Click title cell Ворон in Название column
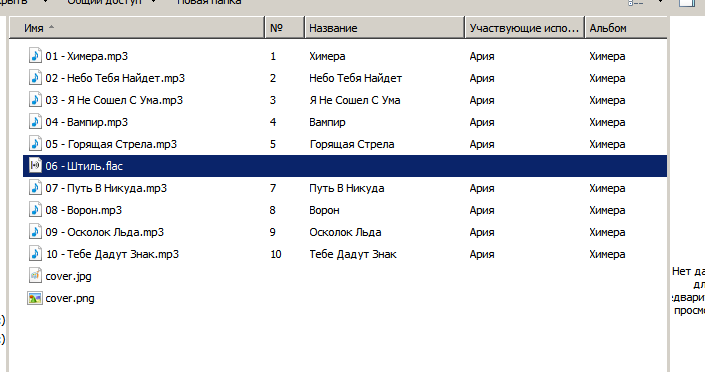 coord(324,211)
